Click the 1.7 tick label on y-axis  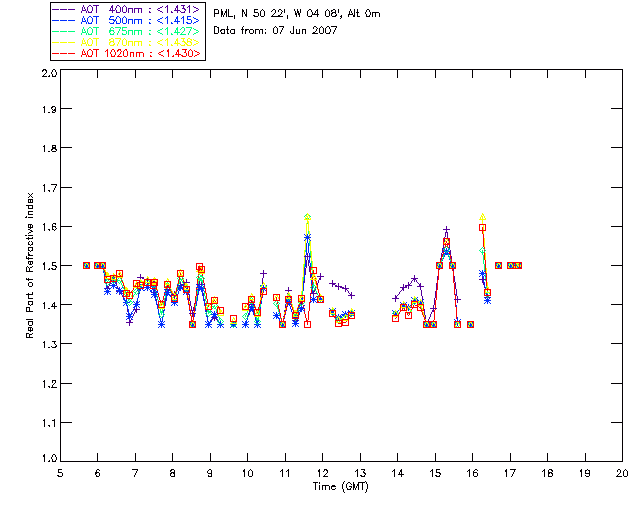pyautogui.click(x=49, y=188)
